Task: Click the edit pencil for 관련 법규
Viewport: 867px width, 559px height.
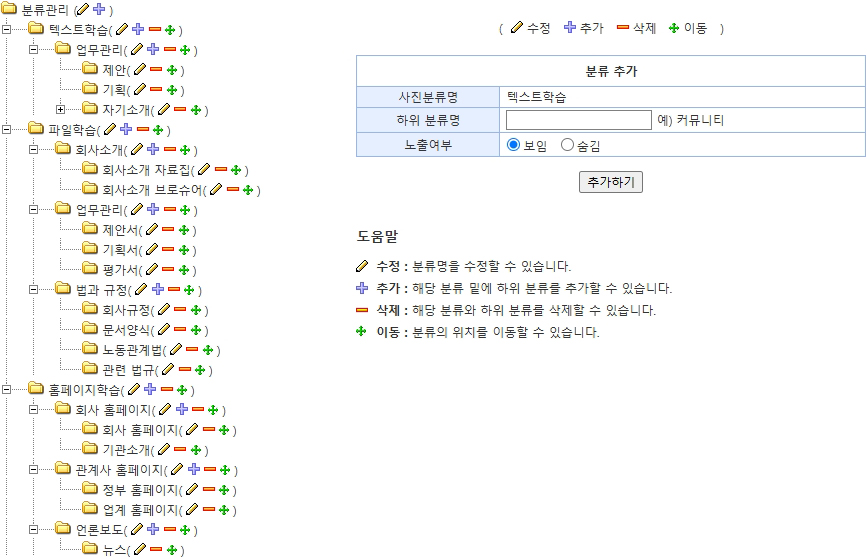Action: [168, 369]
